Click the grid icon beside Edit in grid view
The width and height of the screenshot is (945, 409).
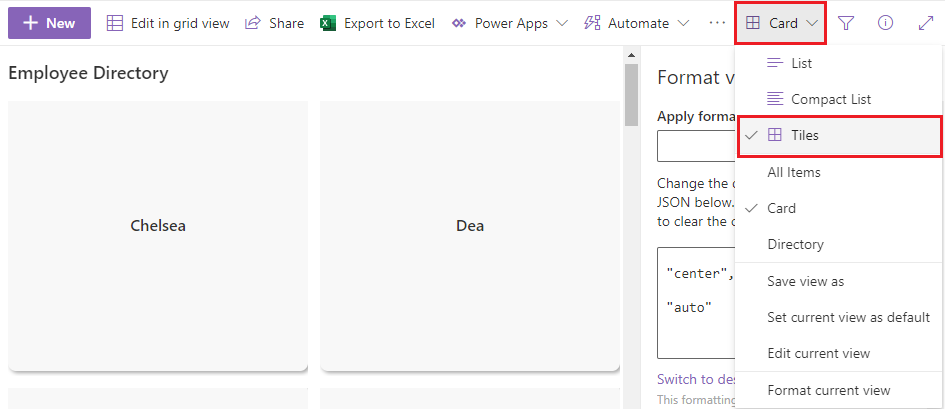114,23
